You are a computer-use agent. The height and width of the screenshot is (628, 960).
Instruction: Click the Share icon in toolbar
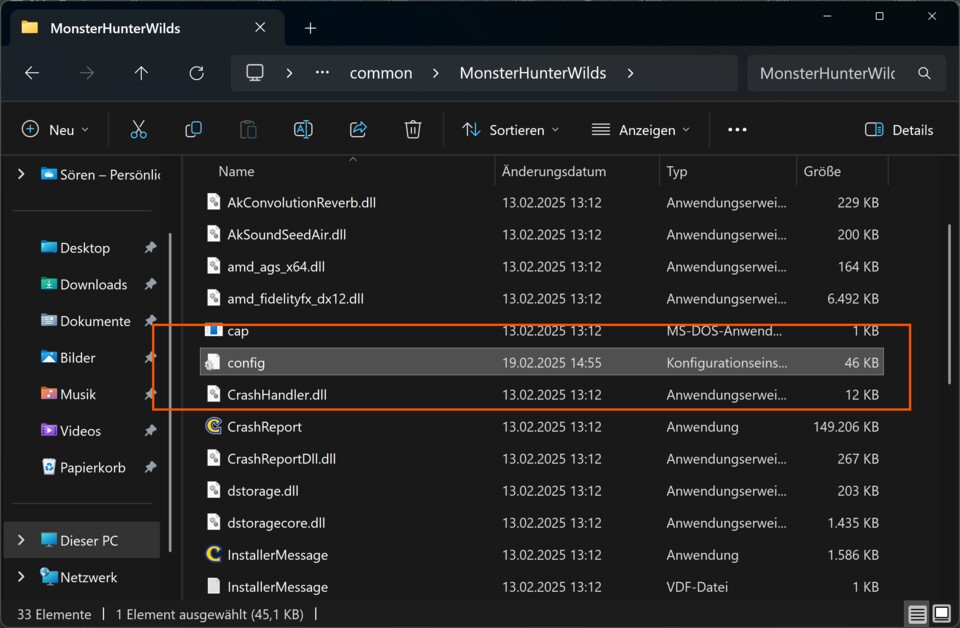[358, 130]
